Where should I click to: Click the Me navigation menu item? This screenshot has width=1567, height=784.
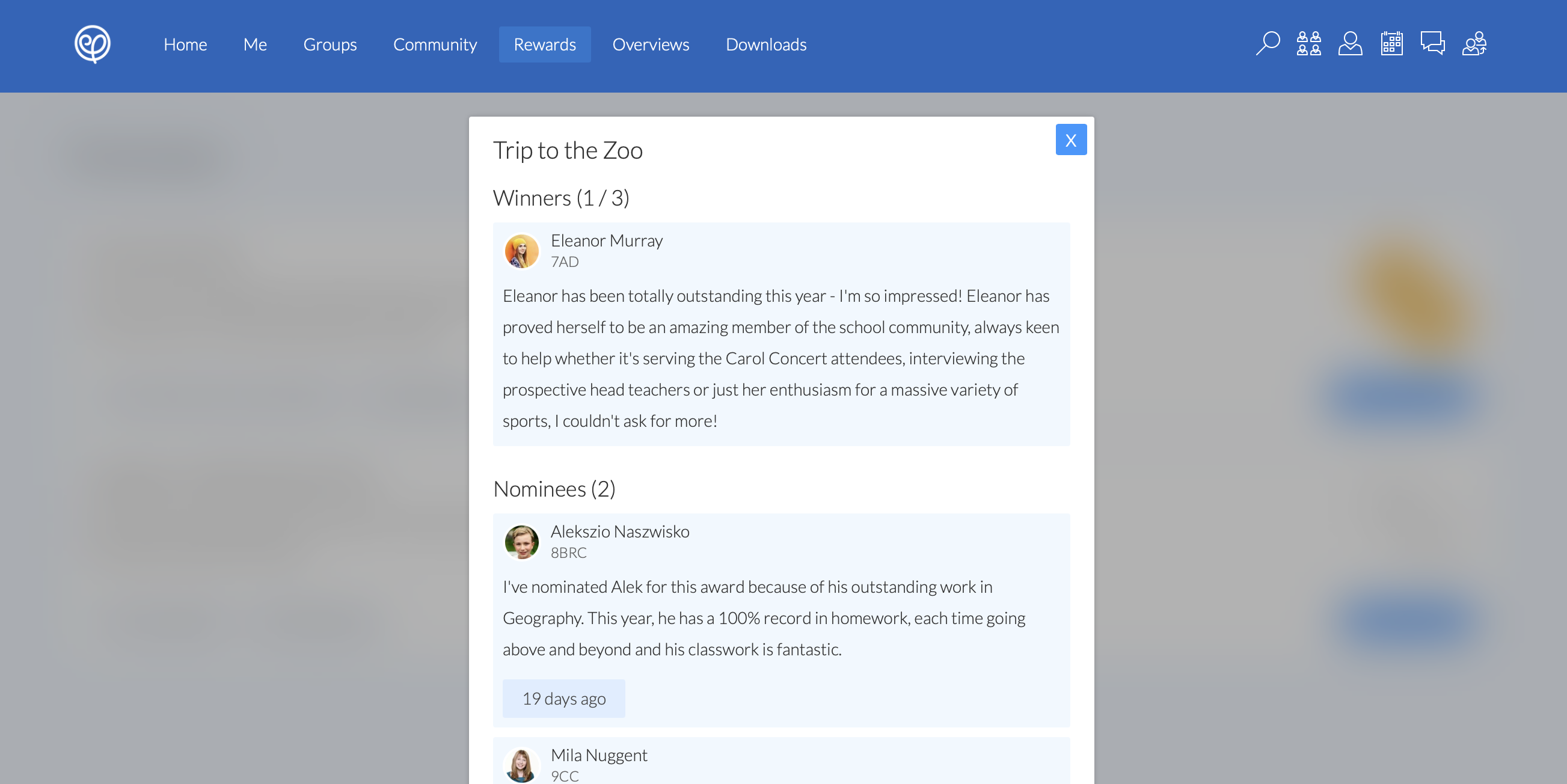[x=255, y=44]
